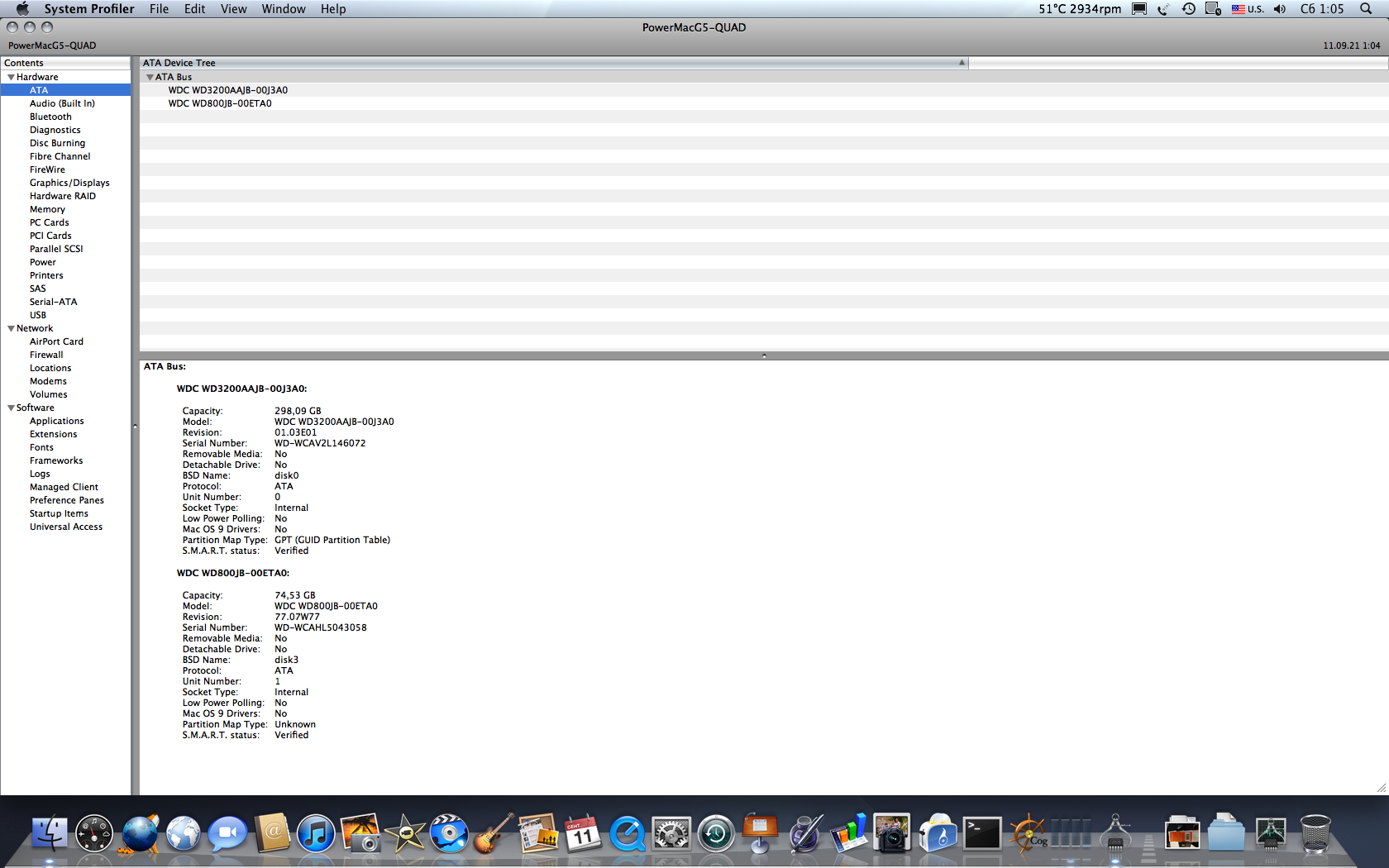1389x868 pixels.
Task: Collapse the Network section triangle
Action: tap(11, 328)
